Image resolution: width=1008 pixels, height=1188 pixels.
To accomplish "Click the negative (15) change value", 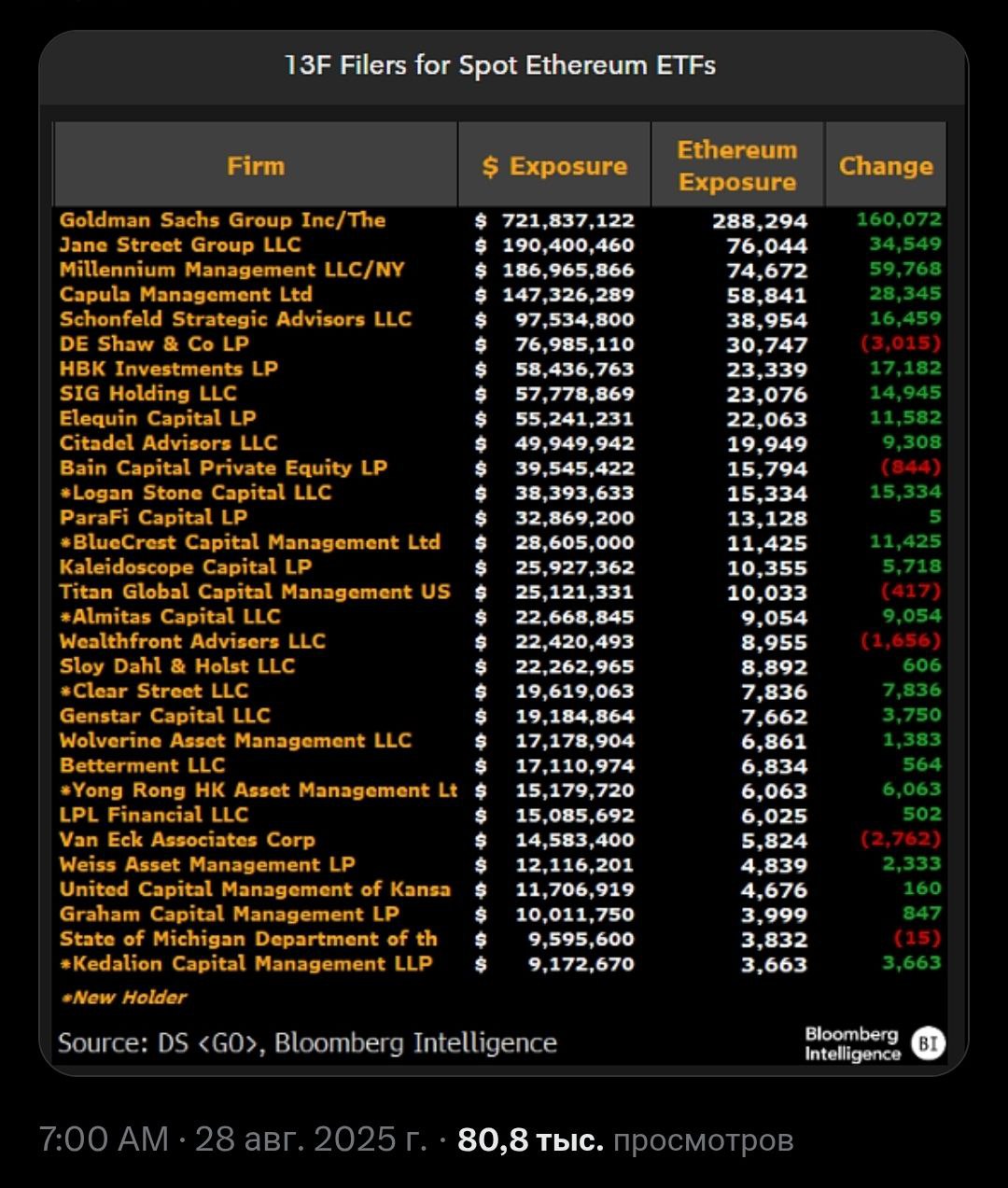I will [917, 938].
